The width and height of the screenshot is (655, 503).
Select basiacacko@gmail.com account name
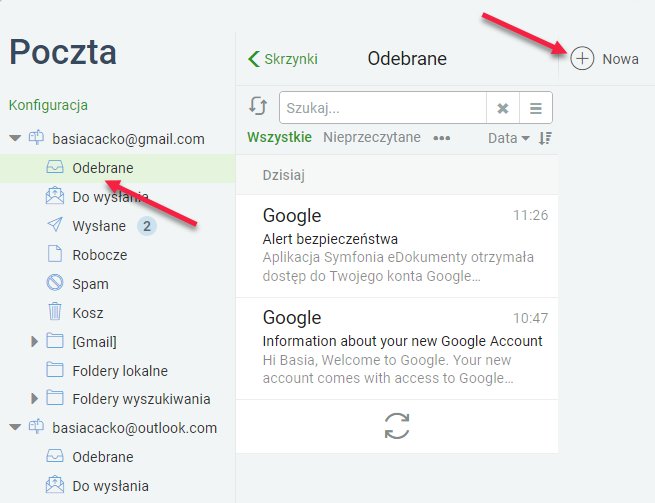point(128,139)
